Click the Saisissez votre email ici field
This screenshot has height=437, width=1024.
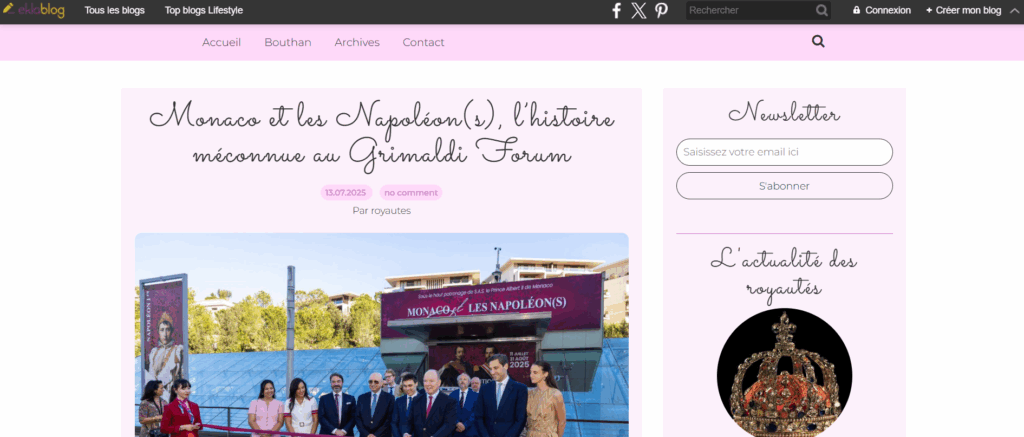(784, 152)
